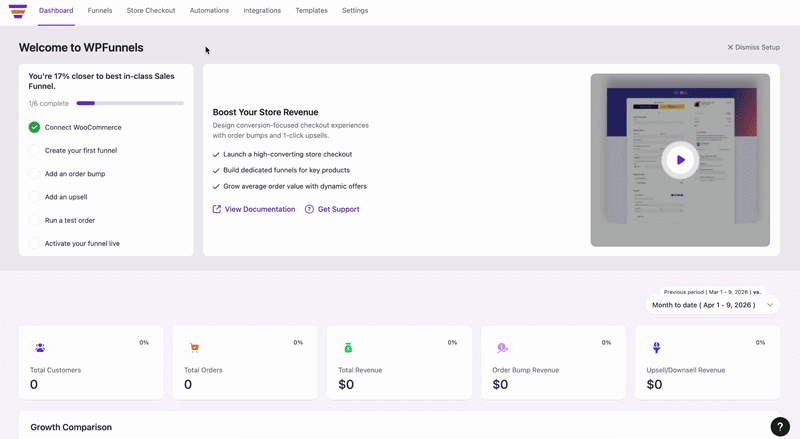The height and width of the screenshot is (439, 800).
Task: Click the WPFunnels logo icon
Action: coord(18,11)
